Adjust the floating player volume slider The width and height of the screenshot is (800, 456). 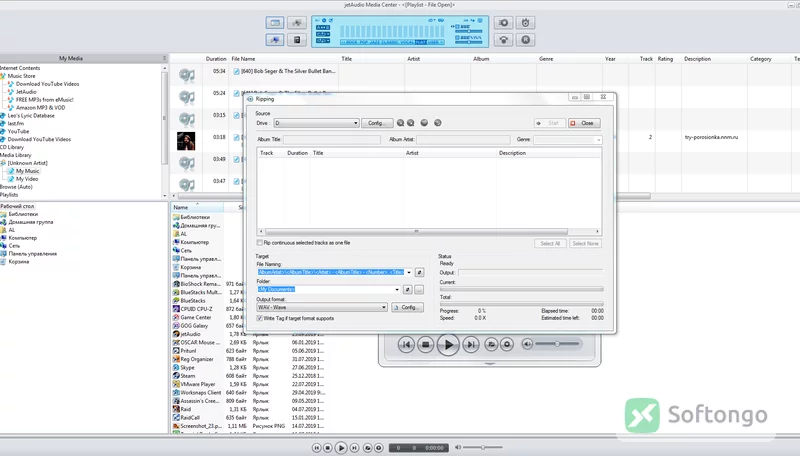(x=557, y=344)
